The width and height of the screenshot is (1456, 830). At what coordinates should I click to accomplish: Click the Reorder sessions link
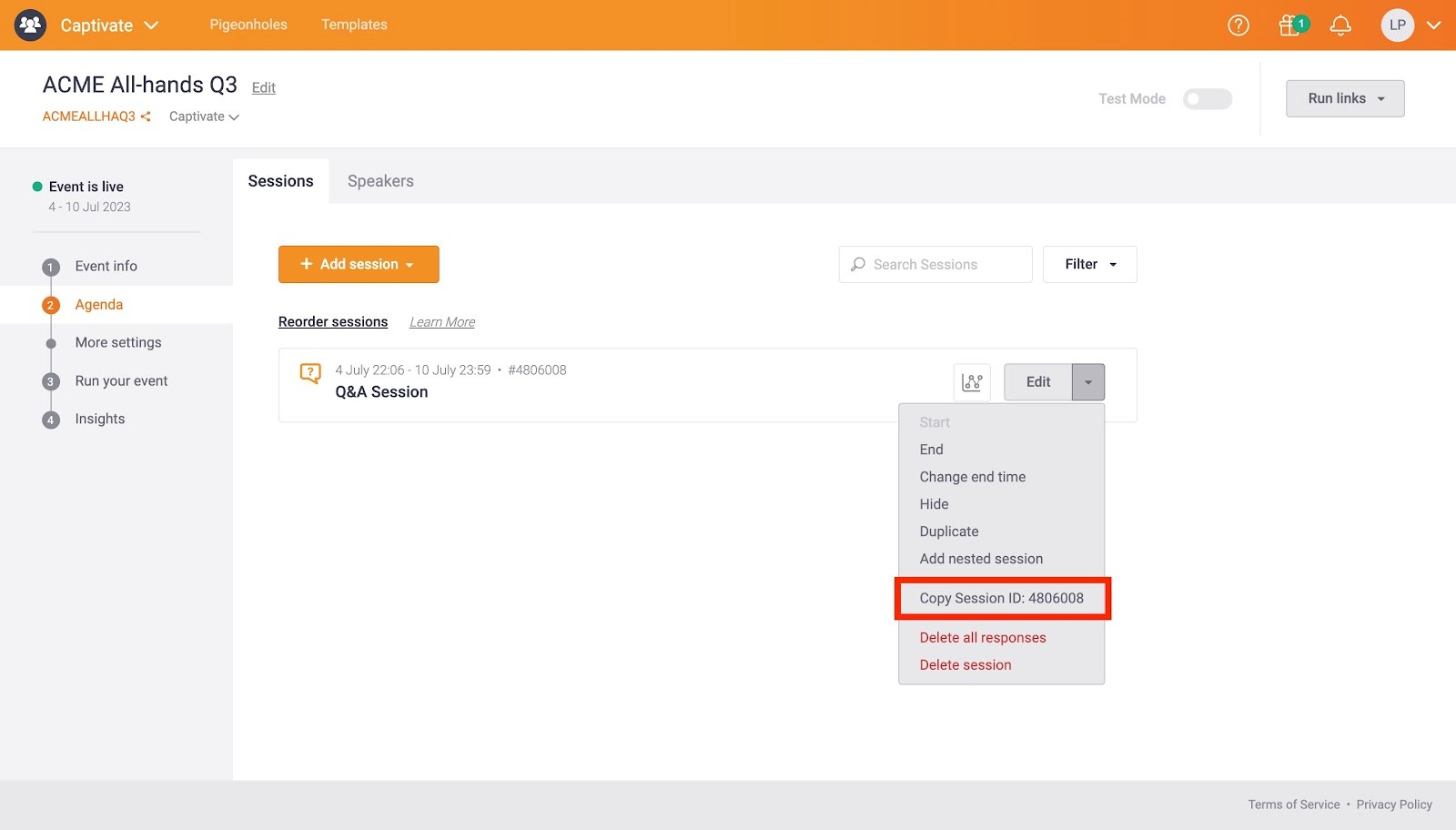pos(333,322)
